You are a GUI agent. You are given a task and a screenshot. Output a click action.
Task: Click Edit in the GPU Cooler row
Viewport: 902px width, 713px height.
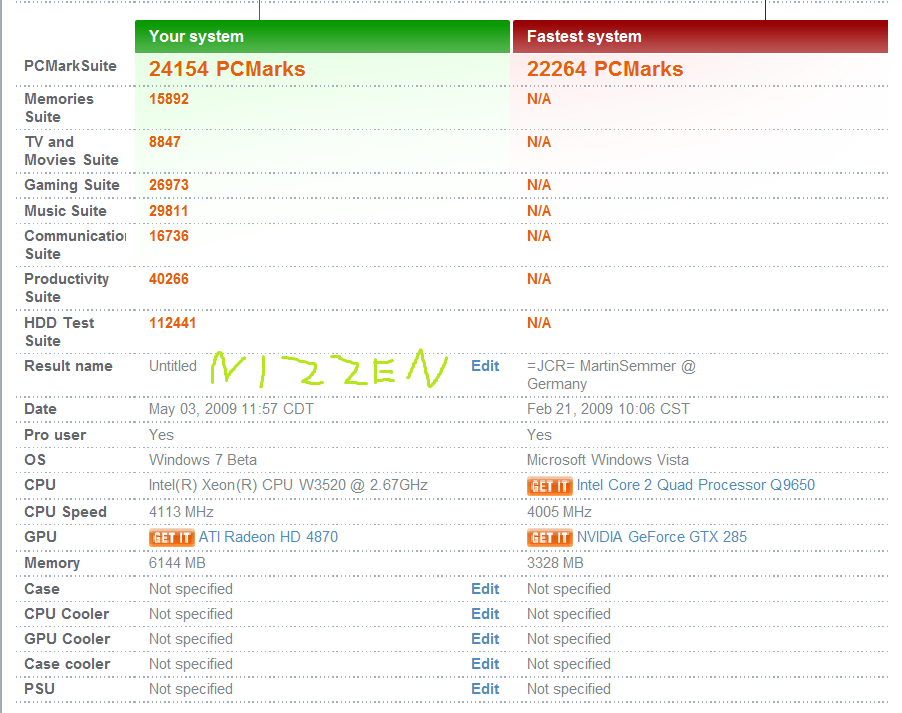point(485,639)
